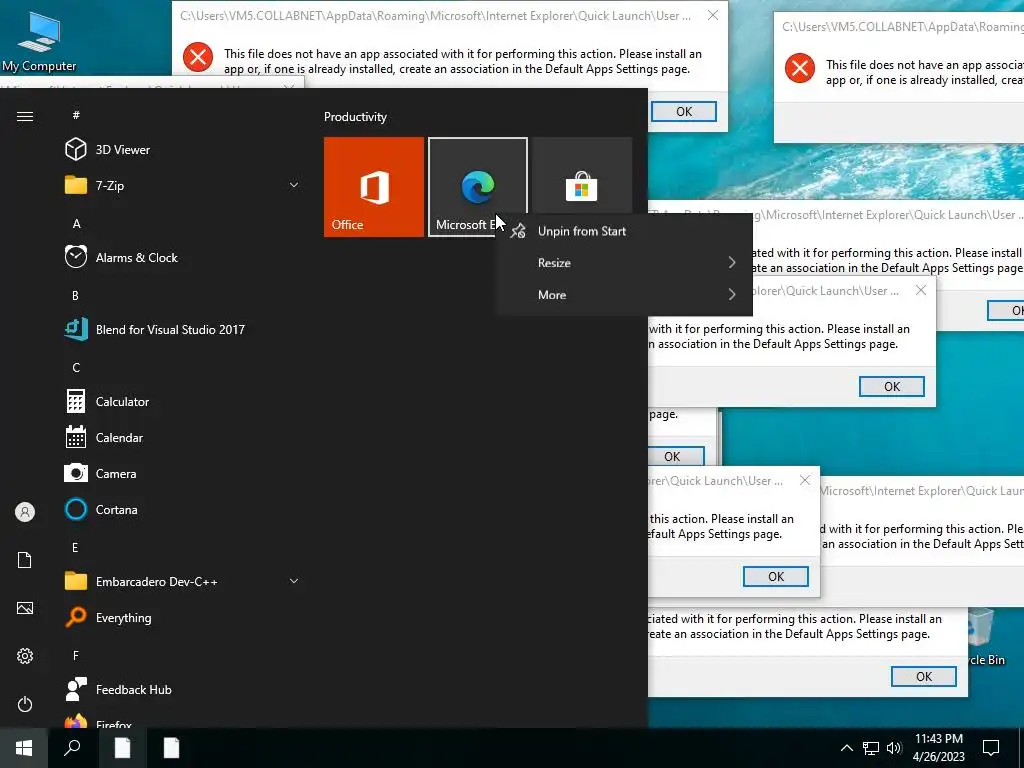Open Settings gear in Start sidebar

[x=25, y=656]
